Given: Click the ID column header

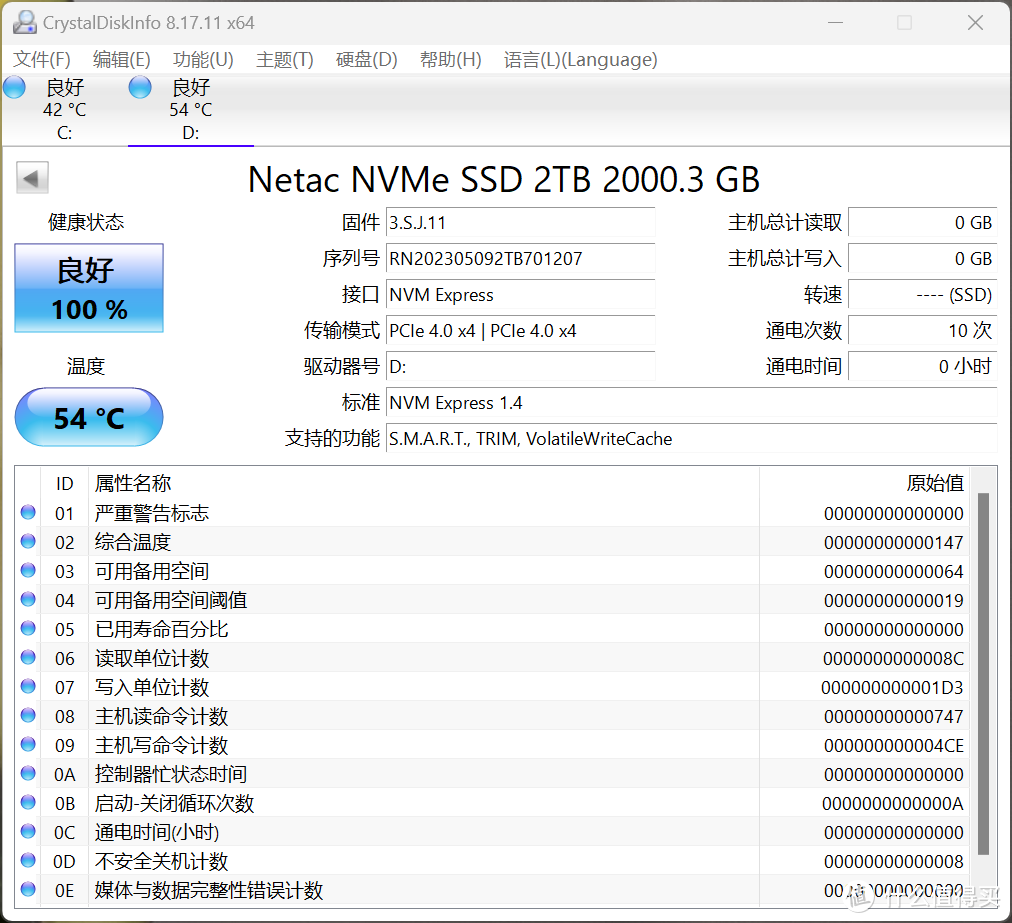Looking at the screenshot, I should tap(65, 483).
